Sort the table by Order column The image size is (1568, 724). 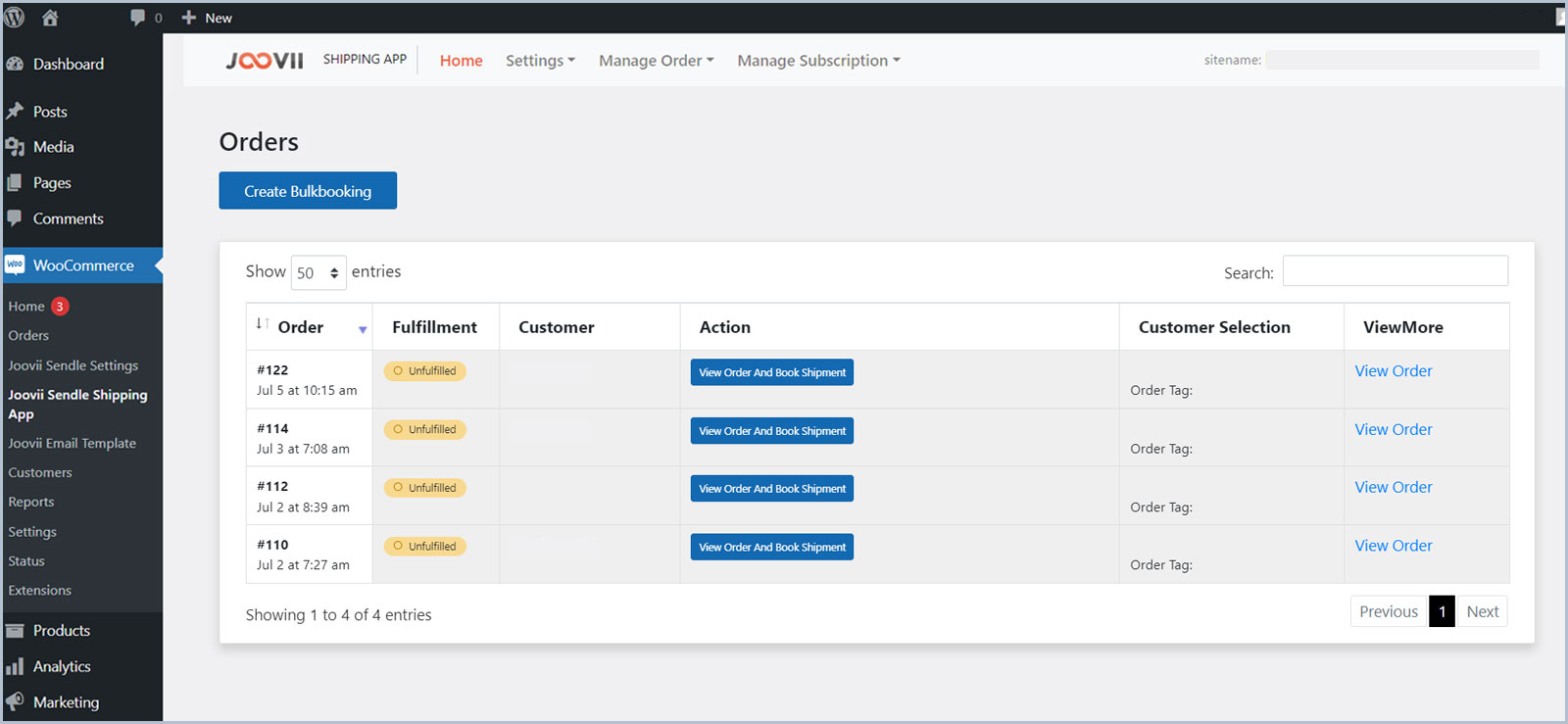(300, 327)
